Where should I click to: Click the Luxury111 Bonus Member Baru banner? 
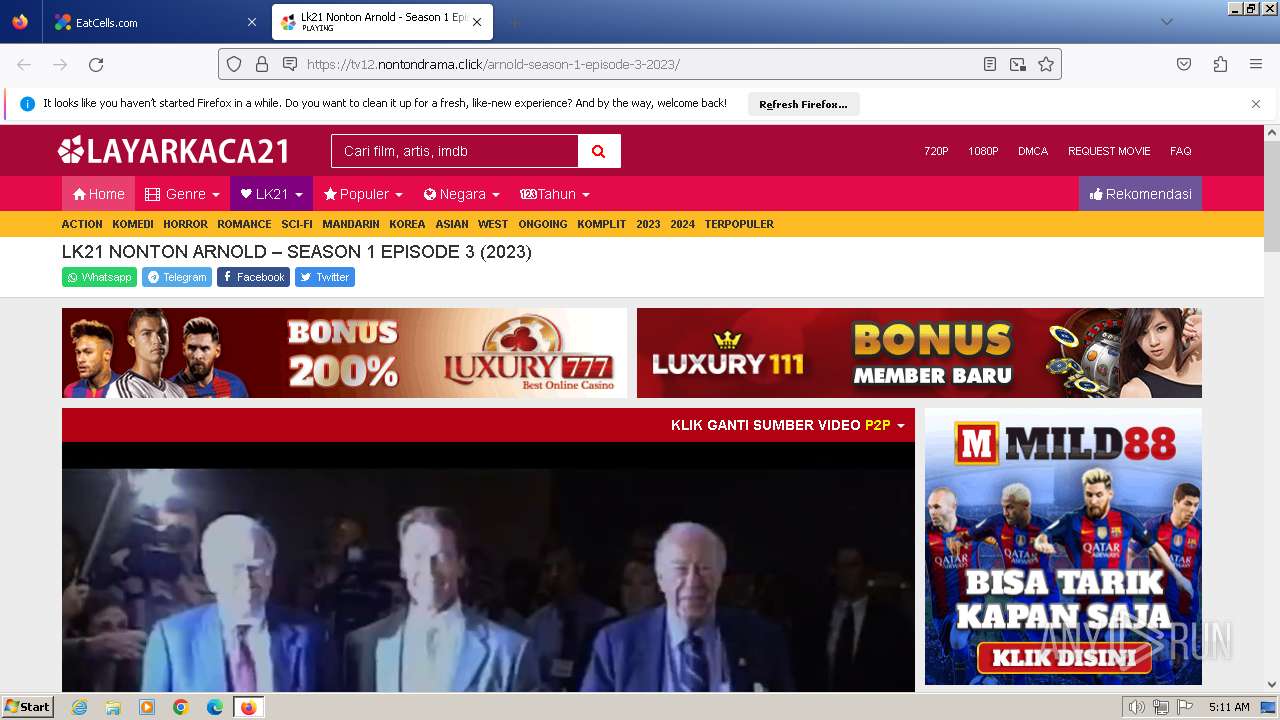[919, 353]
